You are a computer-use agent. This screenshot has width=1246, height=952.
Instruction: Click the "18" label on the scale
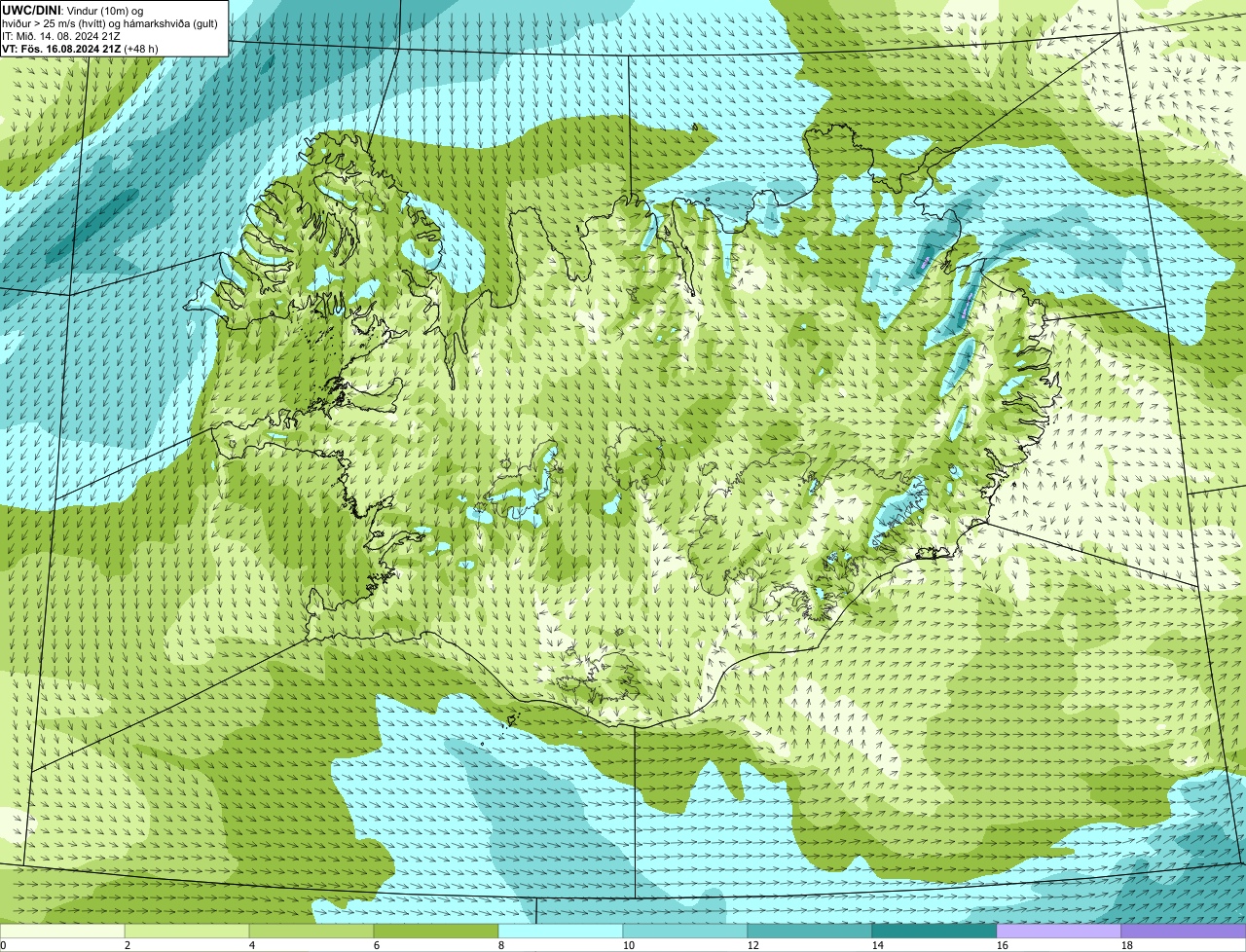pyautogui.click(x=1127, y=945)
